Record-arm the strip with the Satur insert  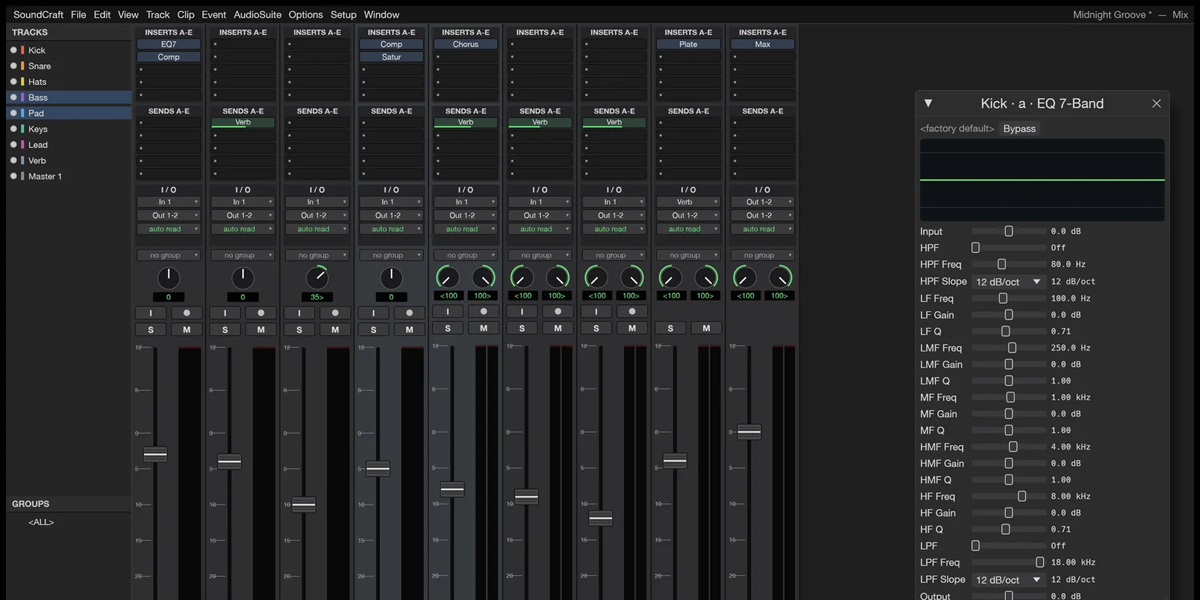pos(409,313)
